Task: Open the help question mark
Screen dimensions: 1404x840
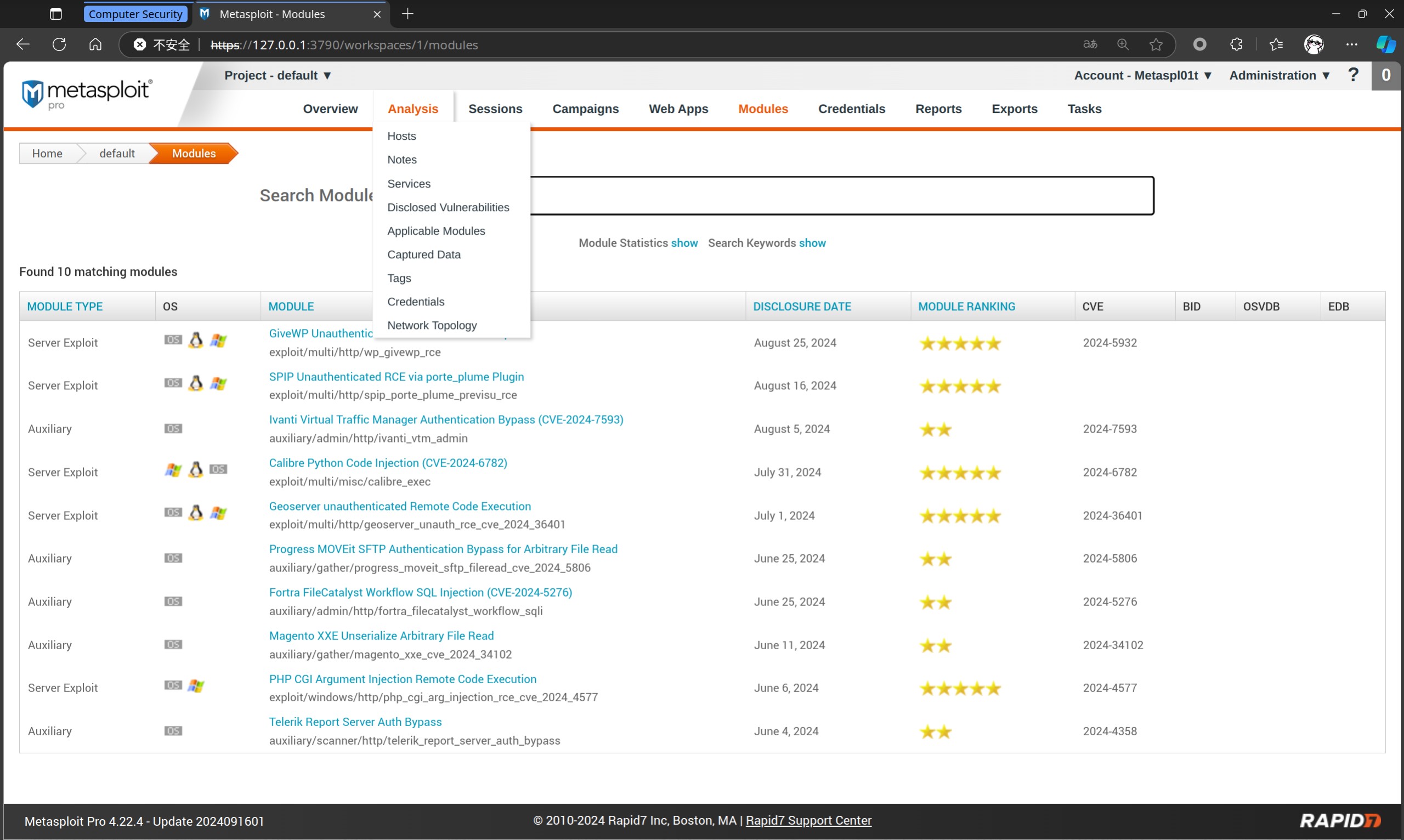Action: (1353, 75)
